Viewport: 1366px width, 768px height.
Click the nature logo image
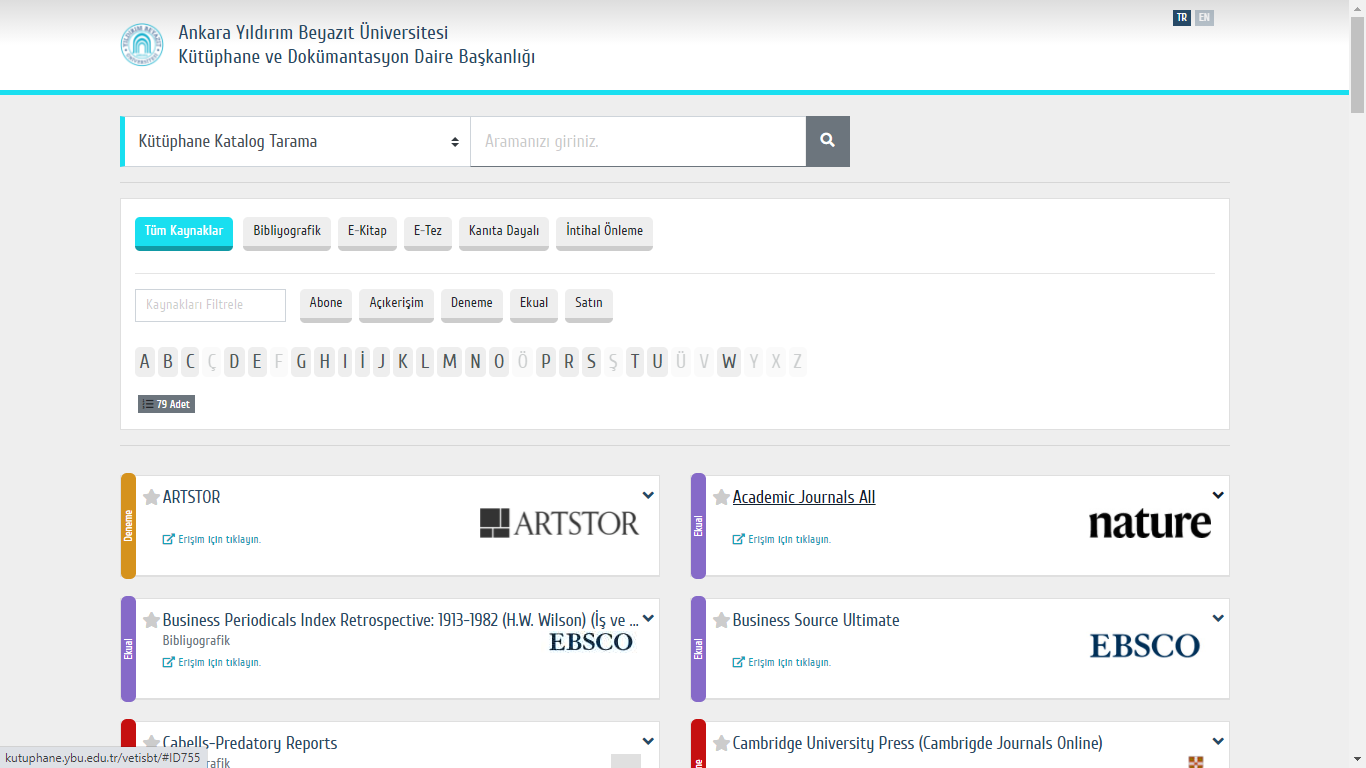tap(1149, 523)
